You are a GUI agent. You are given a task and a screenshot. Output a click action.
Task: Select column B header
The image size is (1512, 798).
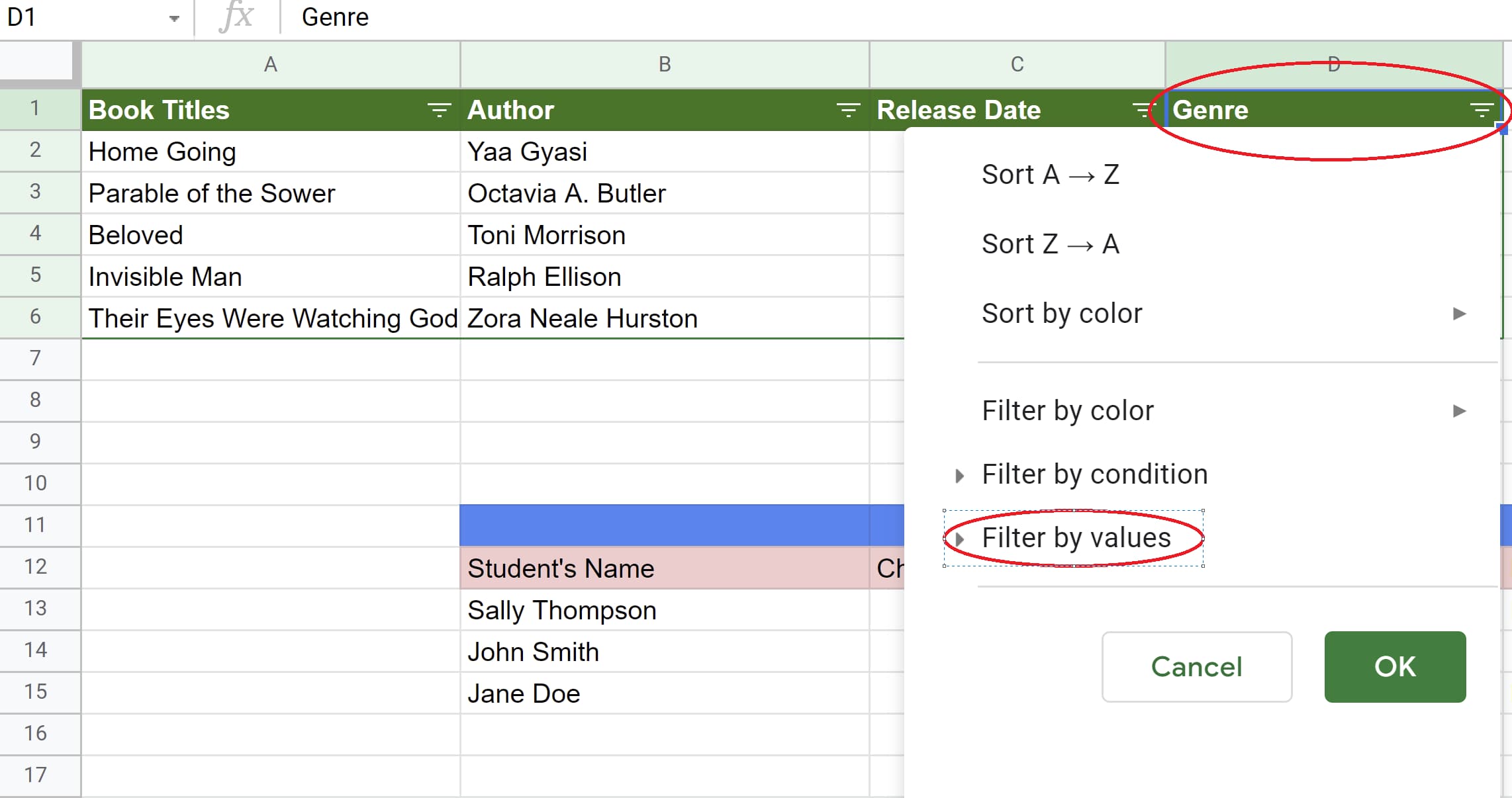(665, 64)
